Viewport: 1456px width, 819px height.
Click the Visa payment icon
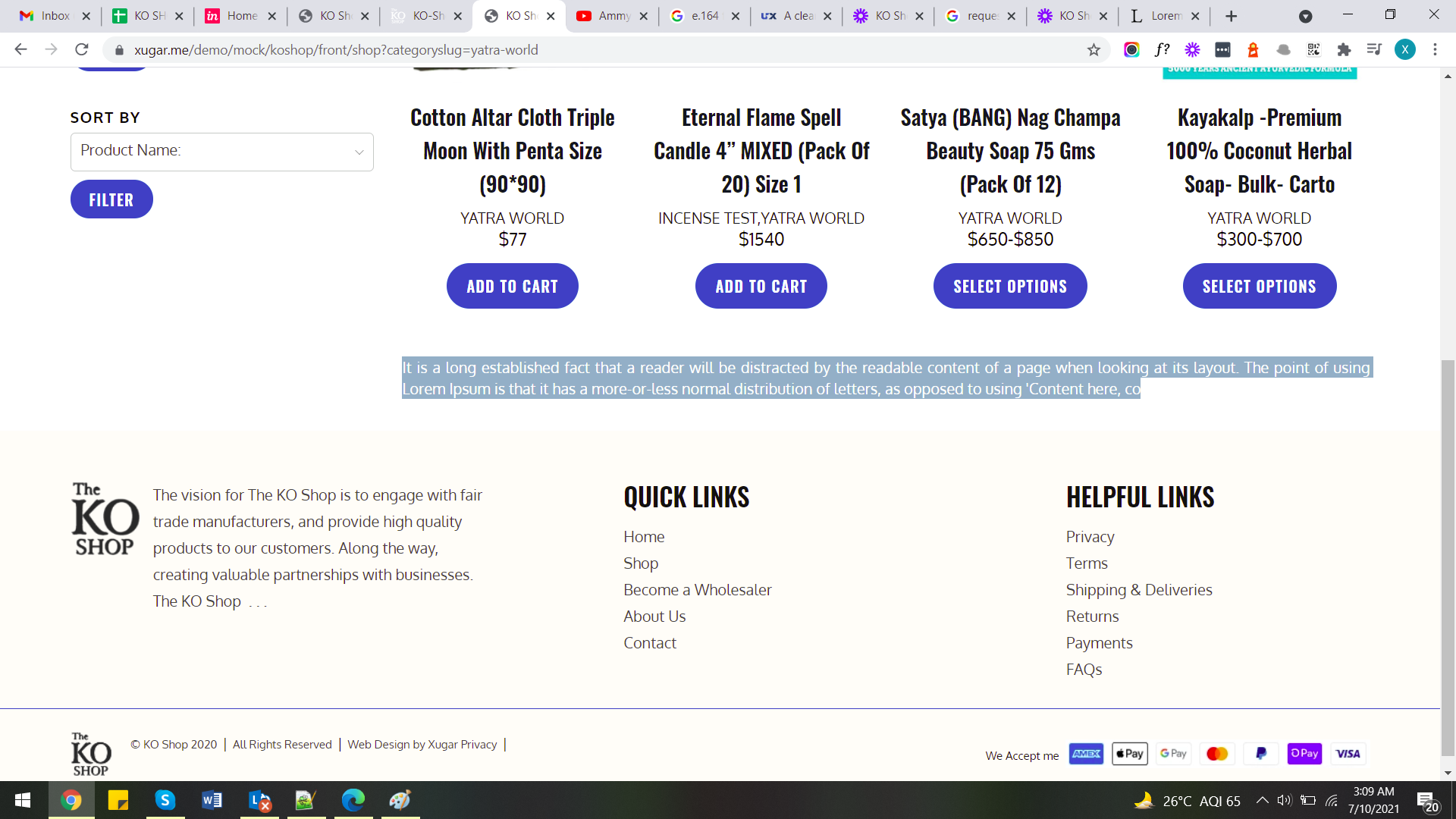1348,754
